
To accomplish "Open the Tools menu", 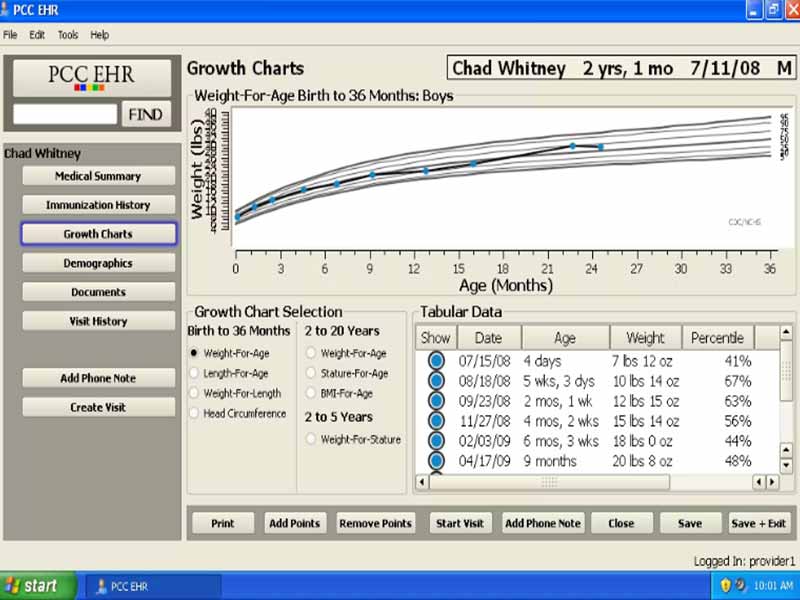I will pos(67,33).
